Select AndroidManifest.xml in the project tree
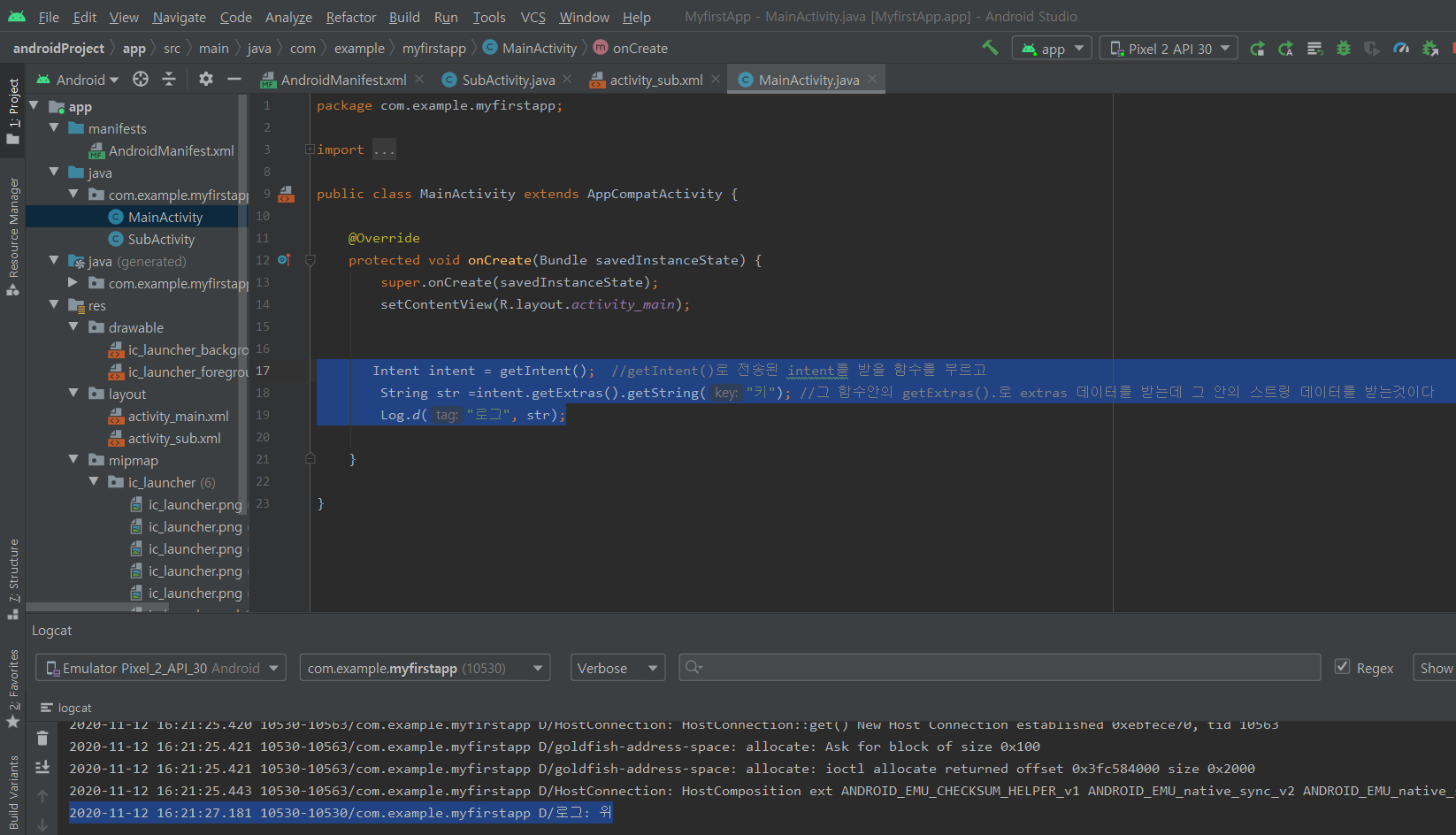The height and width of the screenshot is (835, 1456). 171,150
